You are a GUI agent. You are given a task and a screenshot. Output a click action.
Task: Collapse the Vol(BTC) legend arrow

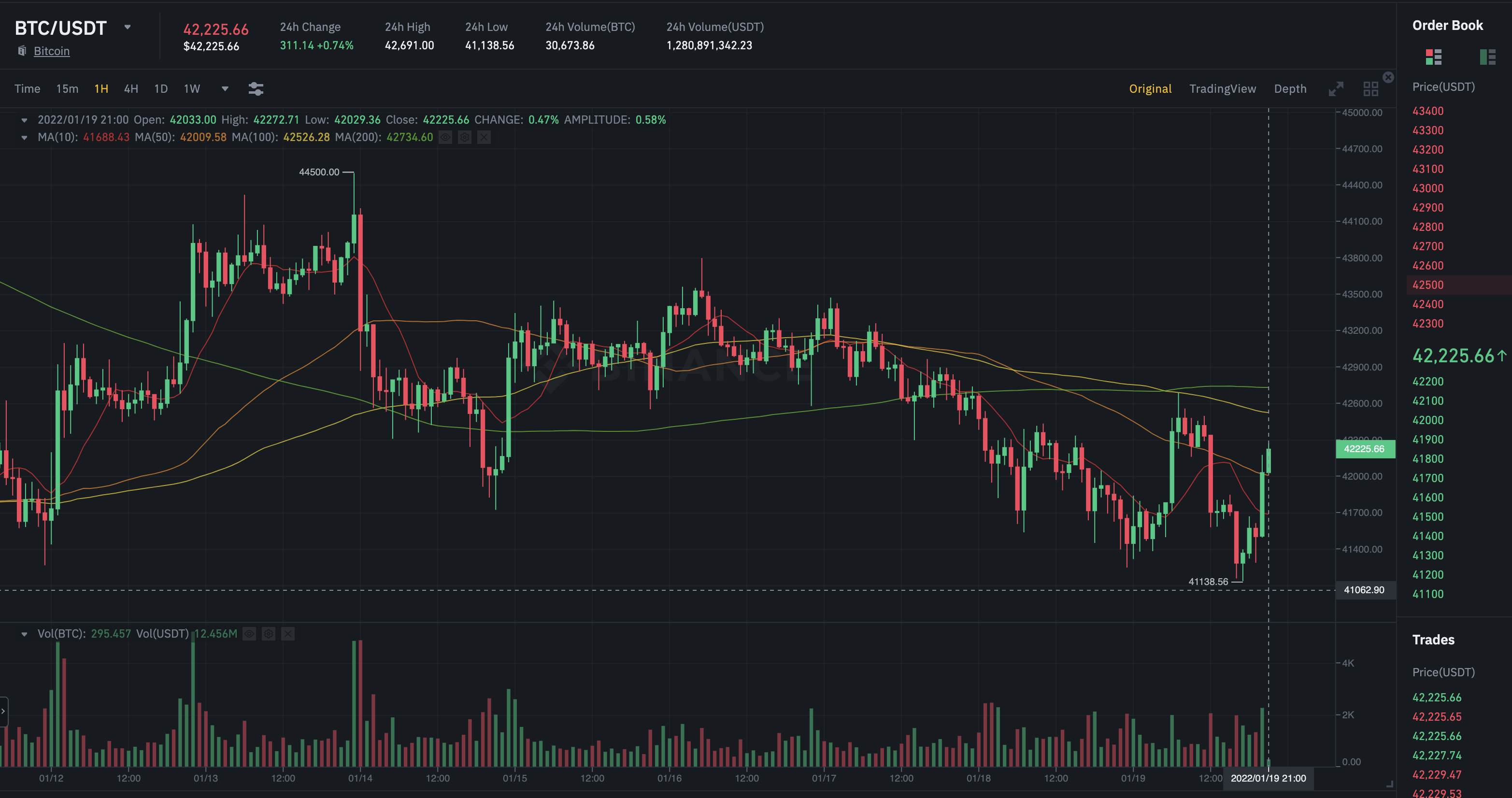(24, 634)
